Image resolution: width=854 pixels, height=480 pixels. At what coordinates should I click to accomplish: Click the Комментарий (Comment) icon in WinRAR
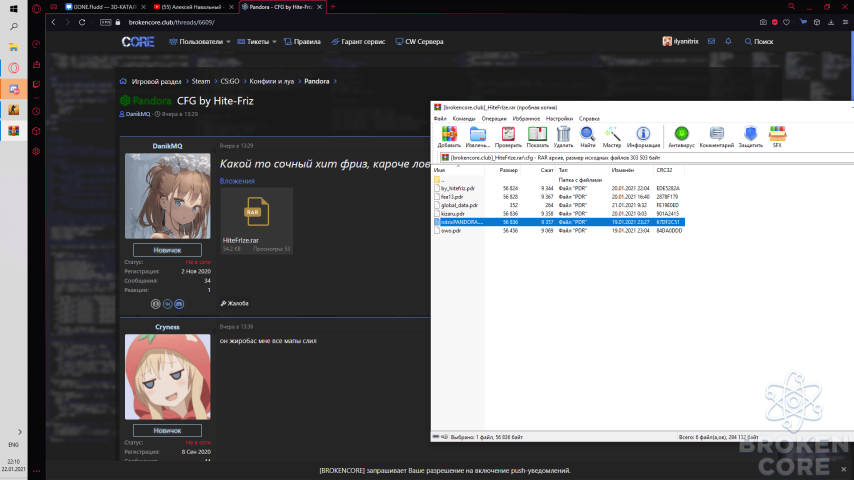tap(717, 137)
